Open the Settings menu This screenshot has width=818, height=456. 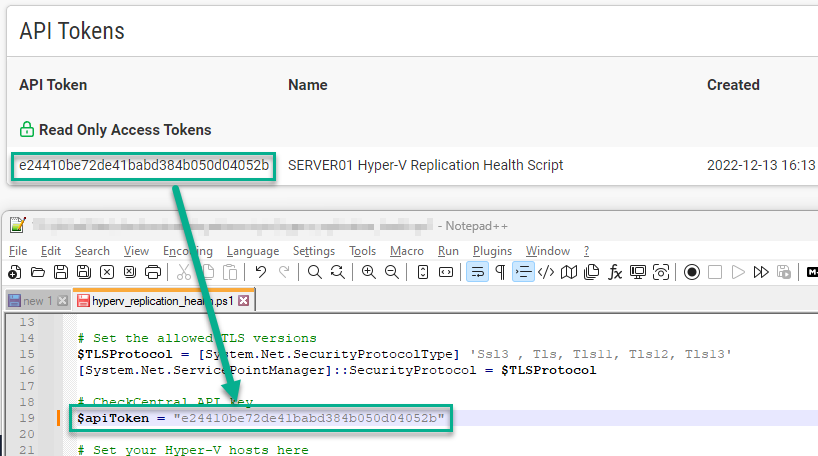[x=314, y=251]
